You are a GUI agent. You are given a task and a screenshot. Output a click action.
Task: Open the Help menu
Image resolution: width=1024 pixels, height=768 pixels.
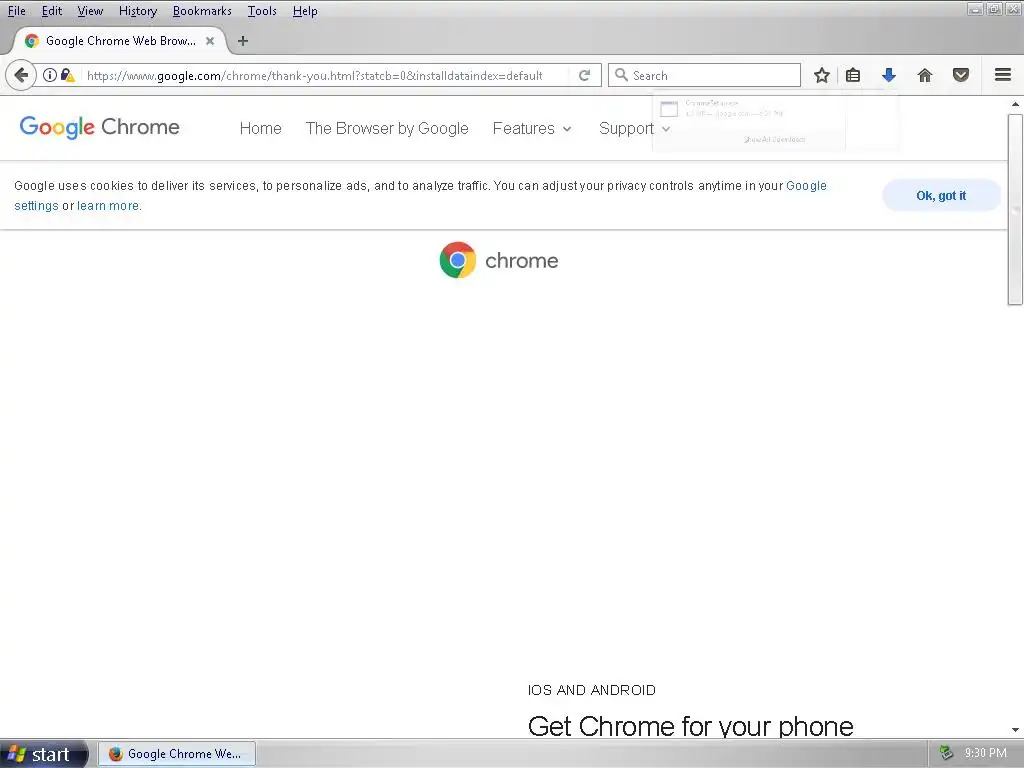coord(305,10)
